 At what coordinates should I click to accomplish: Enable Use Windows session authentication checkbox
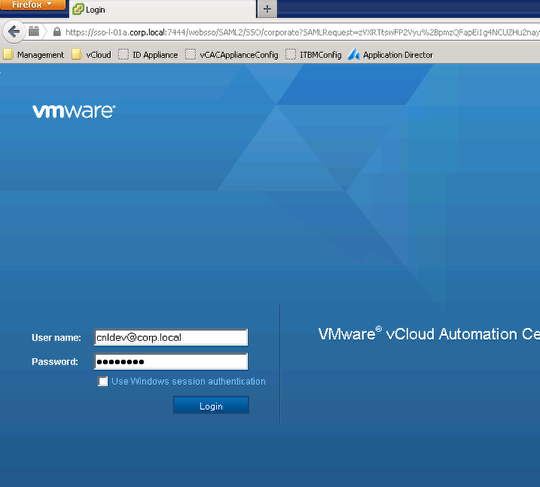(x=103, y=381)
